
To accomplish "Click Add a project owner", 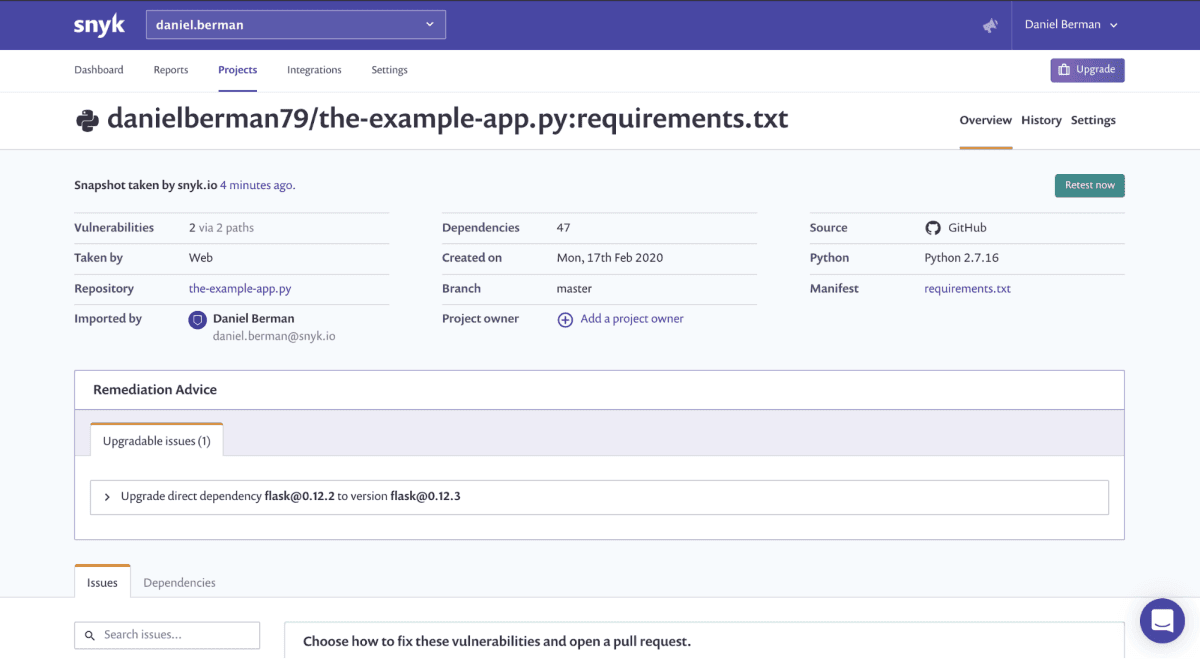I will [x=632, y=319].
